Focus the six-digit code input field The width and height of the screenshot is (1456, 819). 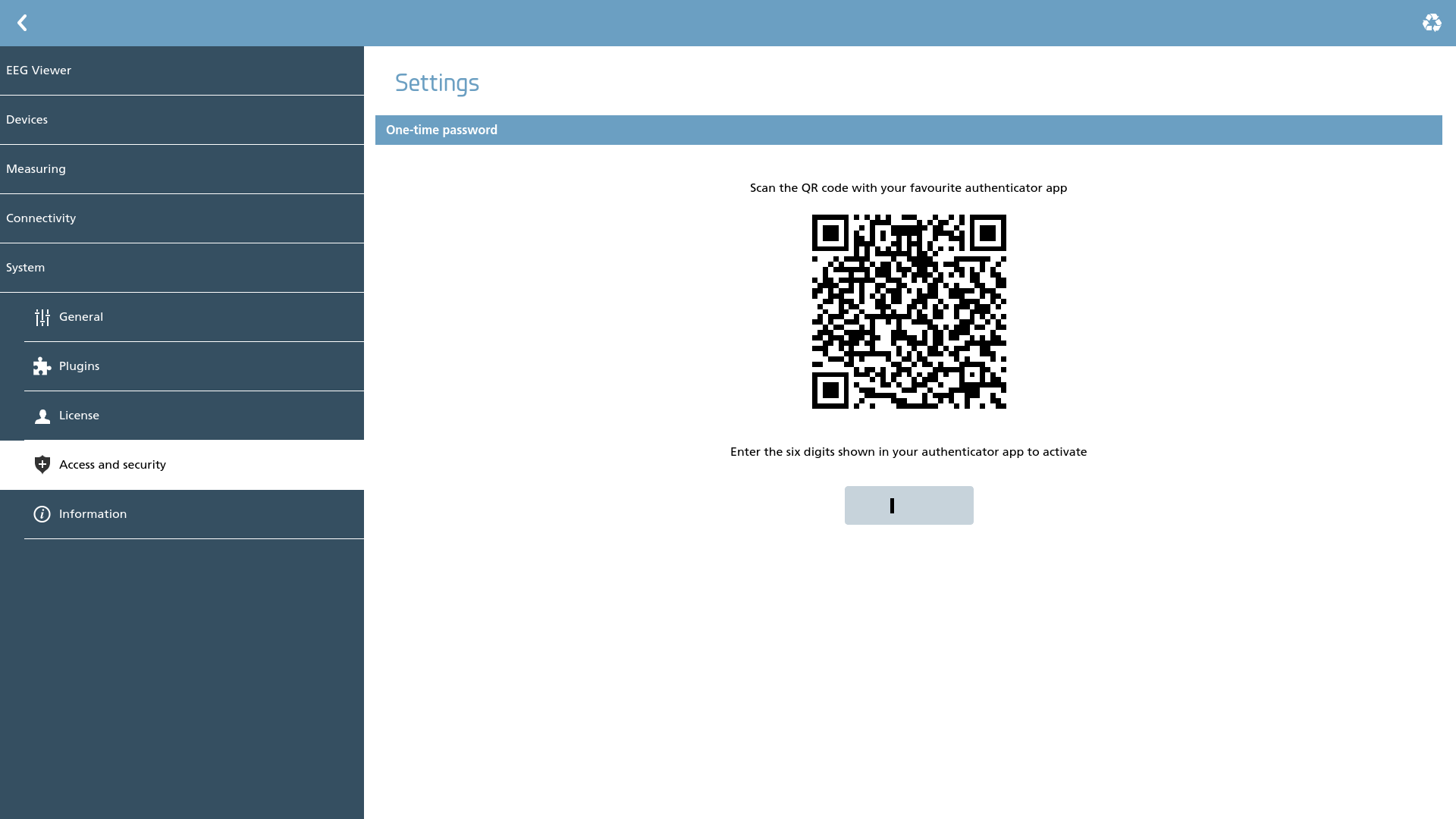pos(908,505)
